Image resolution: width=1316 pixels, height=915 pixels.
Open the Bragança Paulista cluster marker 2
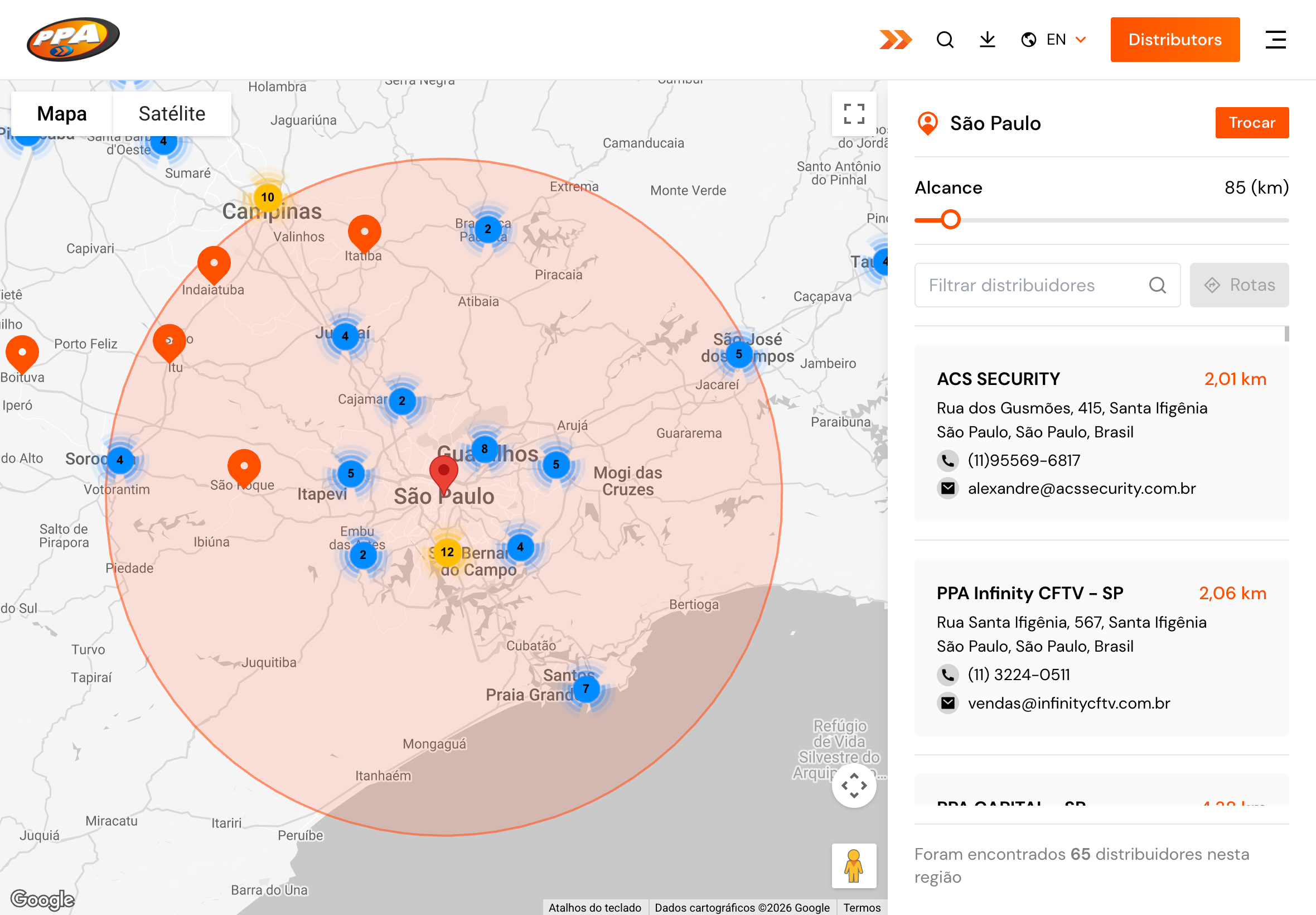point(487,229)
